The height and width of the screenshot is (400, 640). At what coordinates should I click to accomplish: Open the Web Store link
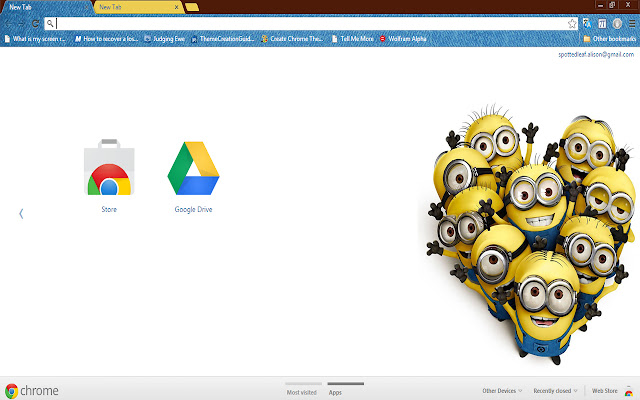[604, 391]
